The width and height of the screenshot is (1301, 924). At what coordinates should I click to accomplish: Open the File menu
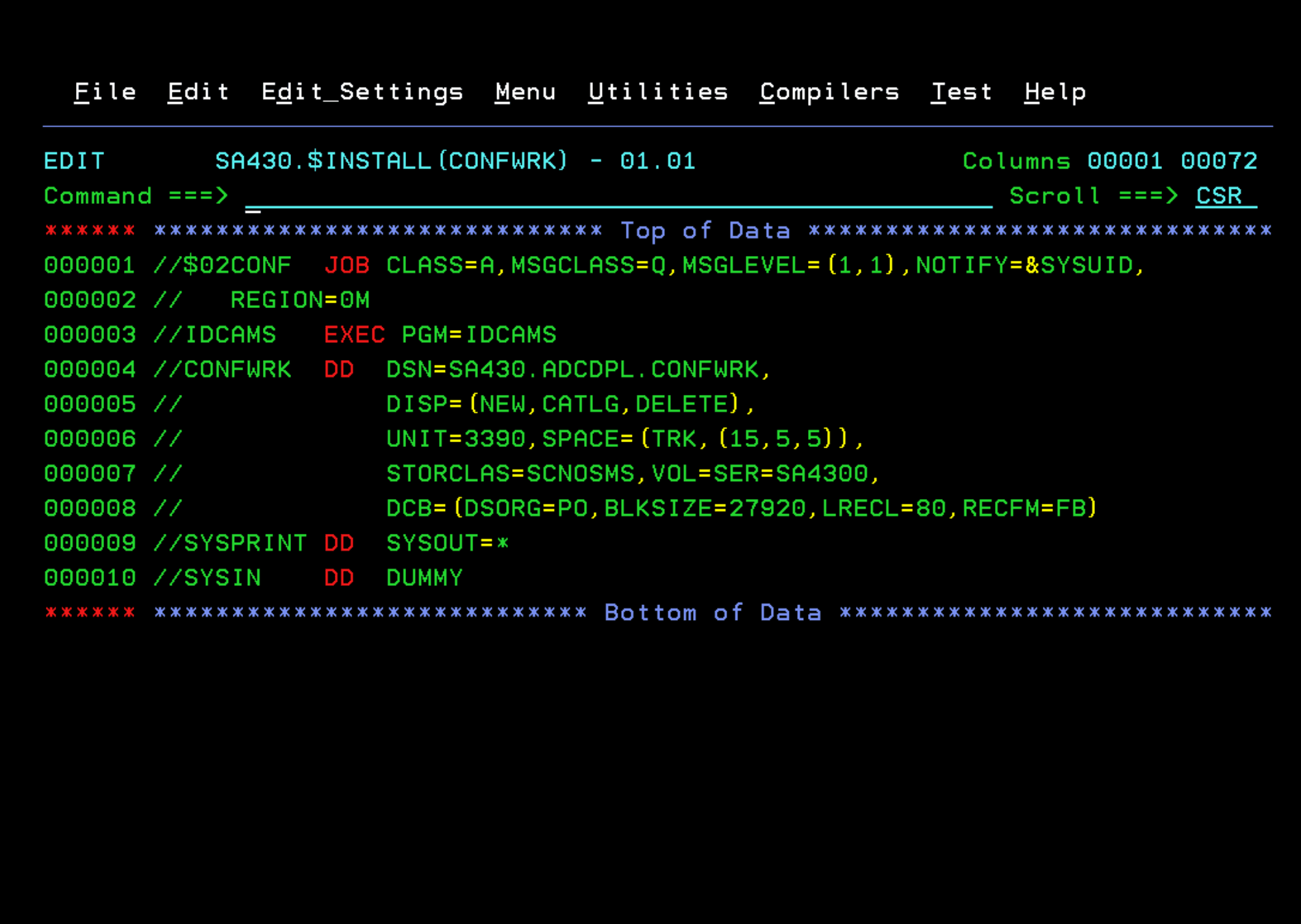click(104, 91)
